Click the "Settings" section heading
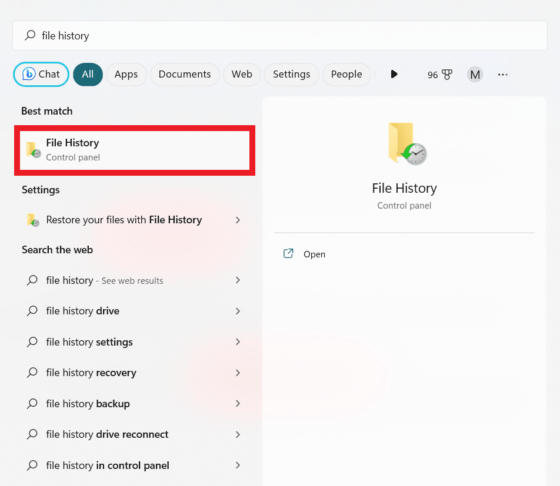 click(40, 190)
